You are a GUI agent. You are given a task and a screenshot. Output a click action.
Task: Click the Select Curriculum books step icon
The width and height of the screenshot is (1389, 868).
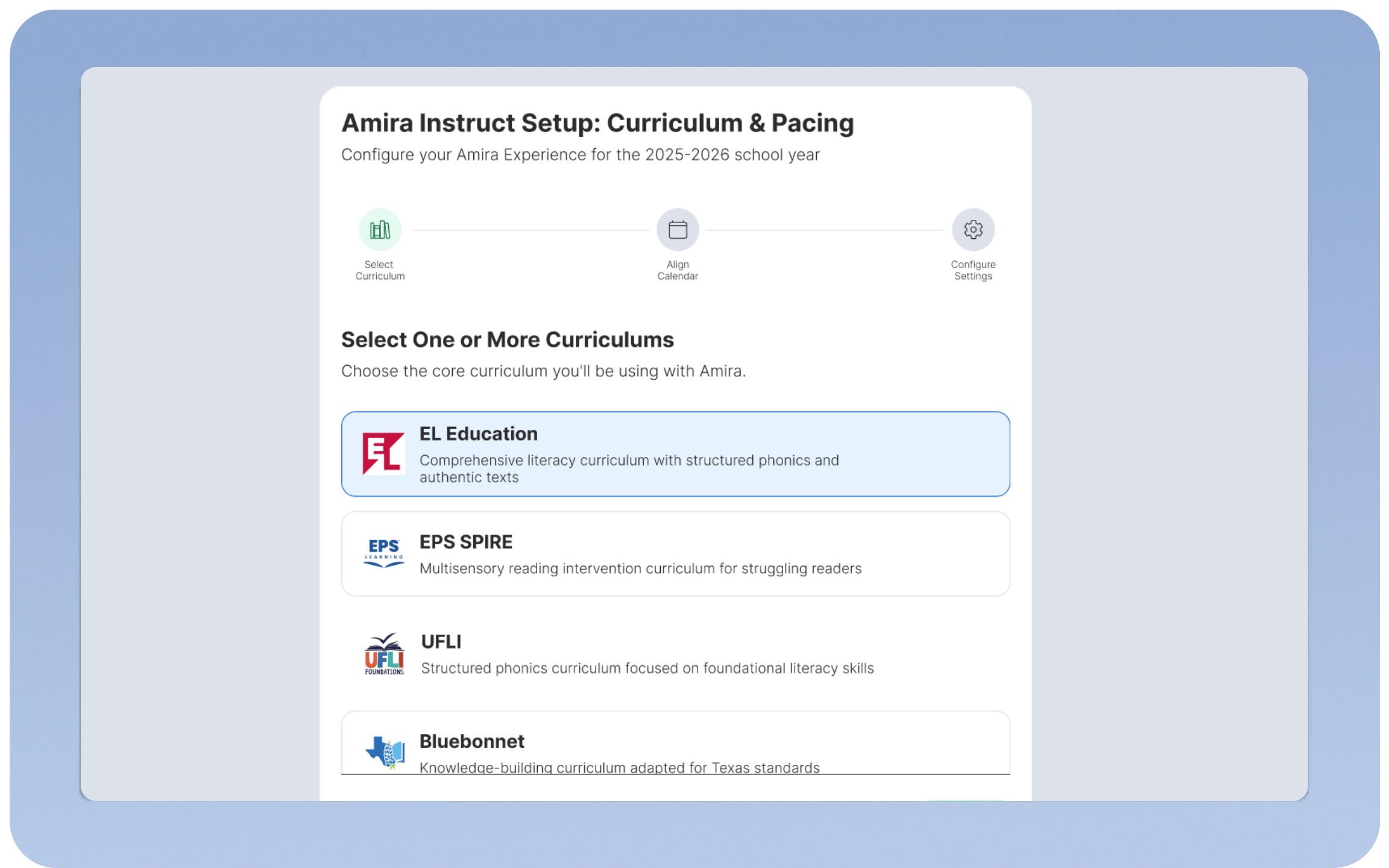coord(380,230)
